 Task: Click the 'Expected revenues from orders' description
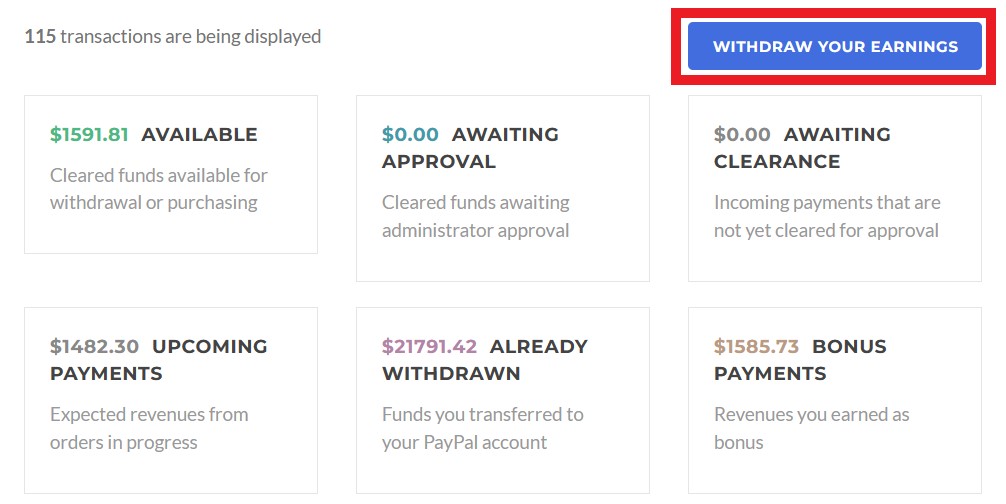pyautogui.click(x=149, y=428)
